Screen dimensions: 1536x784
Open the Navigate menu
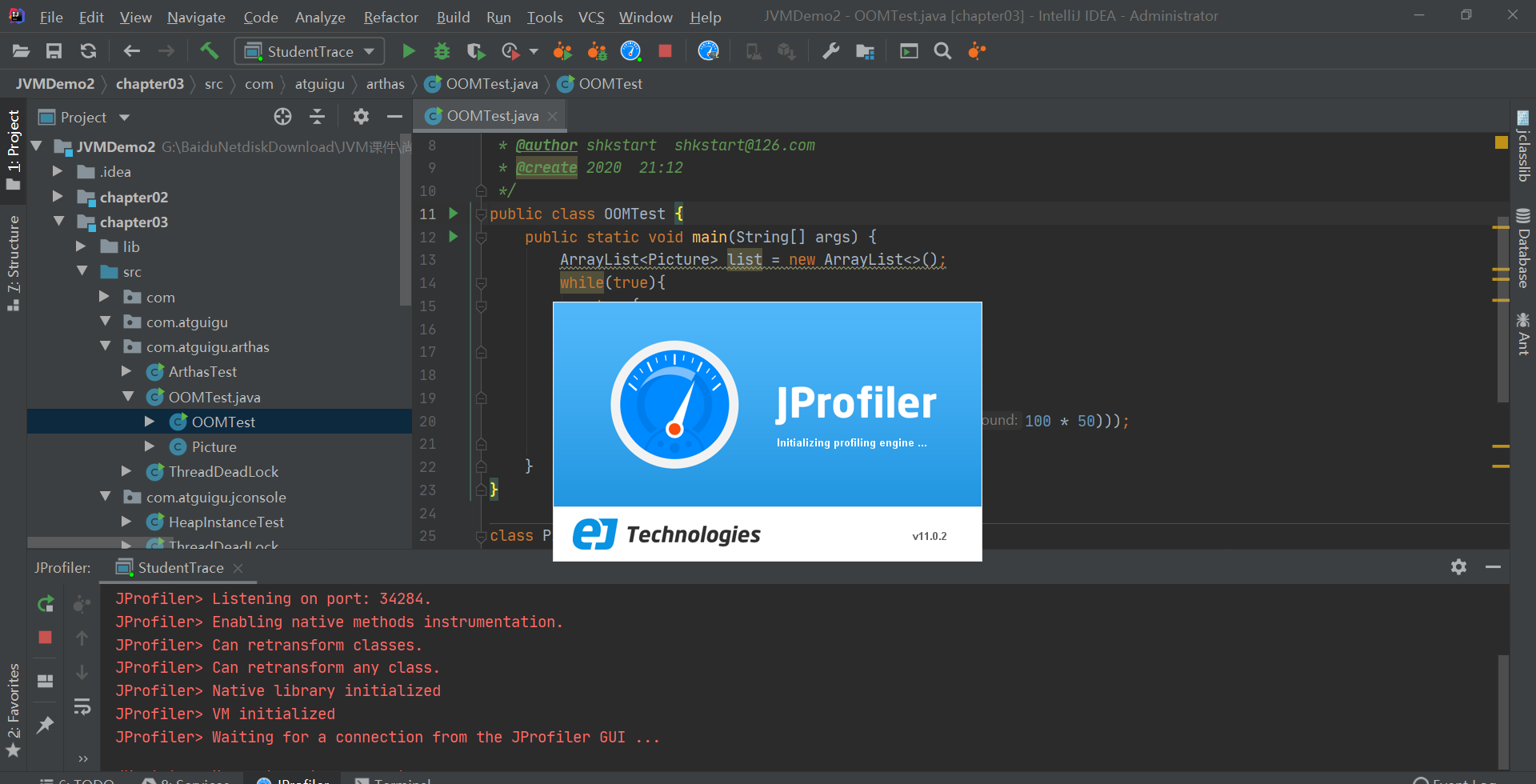coord(196,17)
